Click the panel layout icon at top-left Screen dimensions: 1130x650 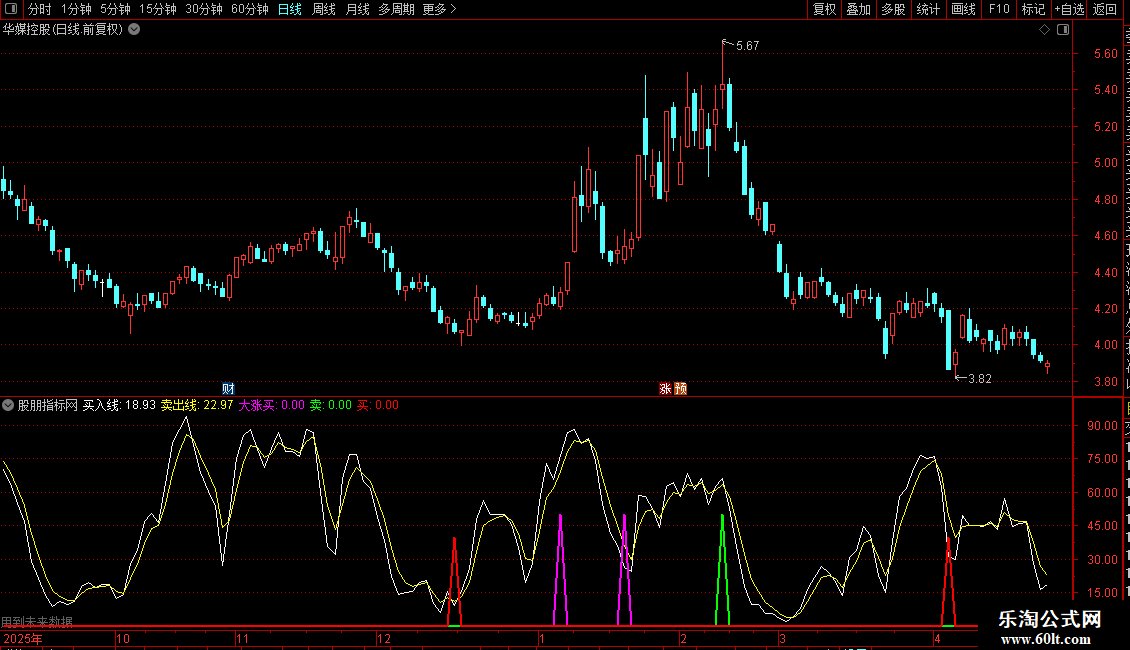[x=11, y=9]
